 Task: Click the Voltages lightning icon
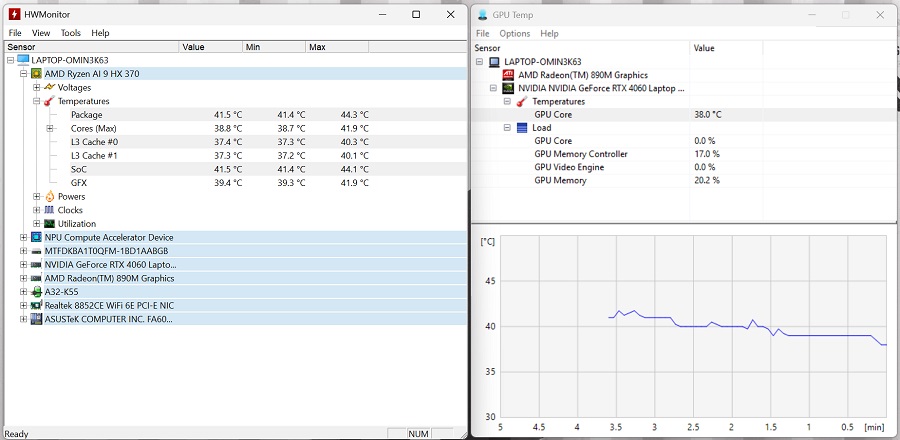[49, 88]
